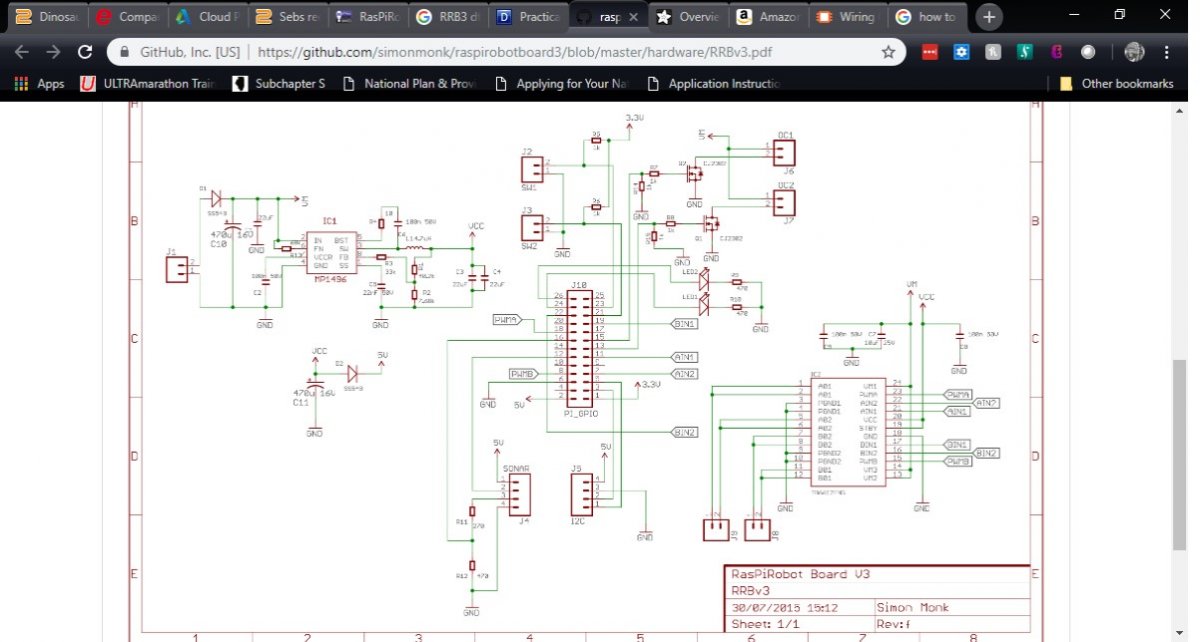Click the 'Sheet: 1/1' text
This screenshot has height=642, width=1200.
coord(764,624)
